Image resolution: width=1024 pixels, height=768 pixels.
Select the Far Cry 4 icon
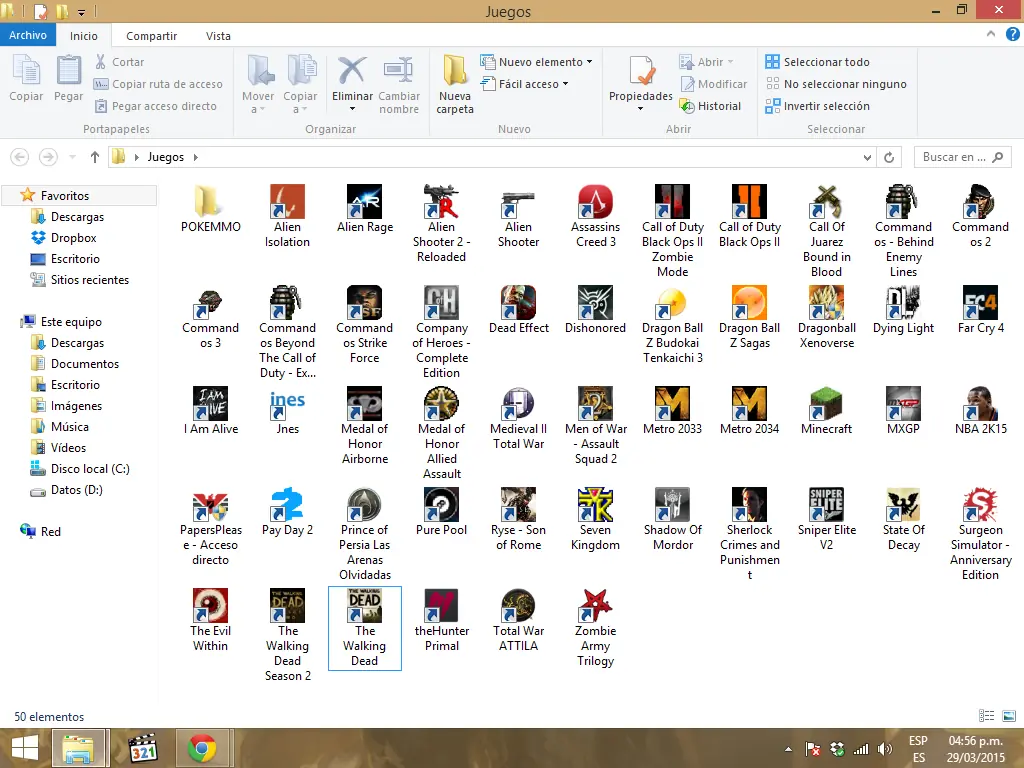point(981,310)
